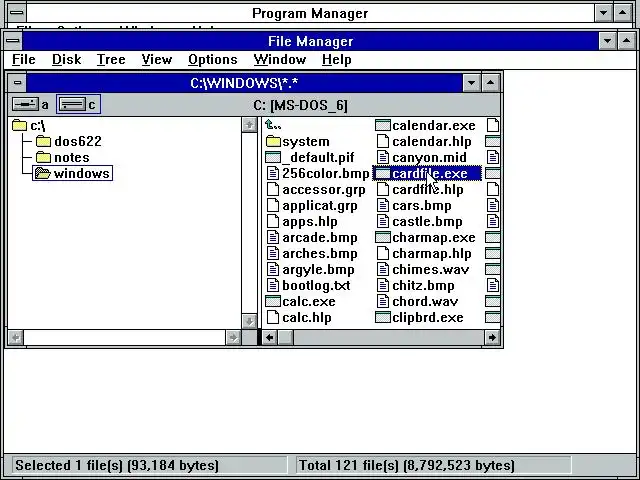The width and height of the screenshot is (640, 480).
Task: Click the system folder icon in file list
Action: 273,141
